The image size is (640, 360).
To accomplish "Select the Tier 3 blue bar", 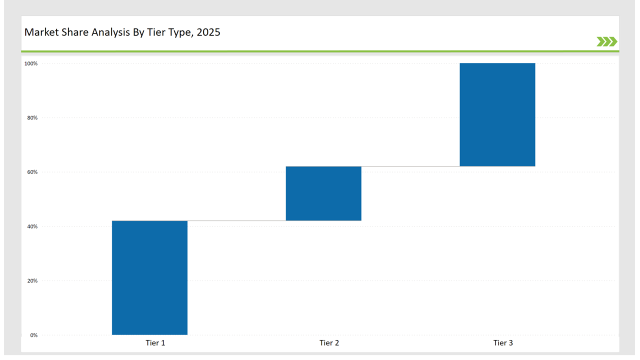I will (498, 115).
